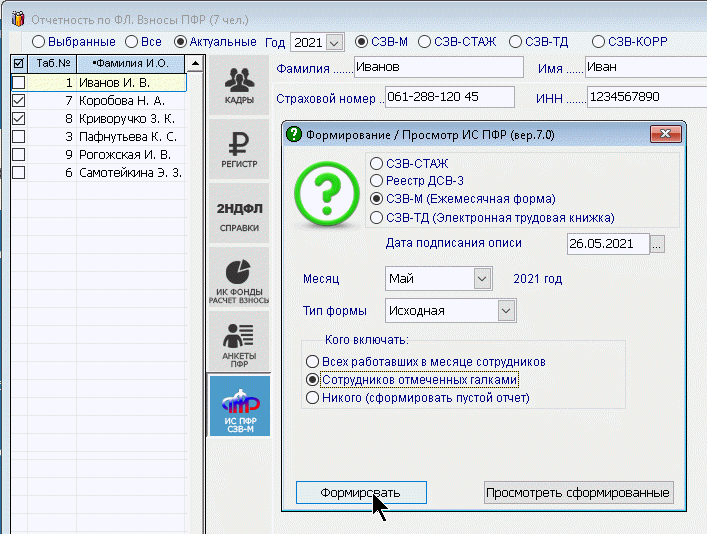Choose СЗВ-М (Ежемесячная форма) option
The height and width of the screenshot is (534, 707).
point(376,199)
